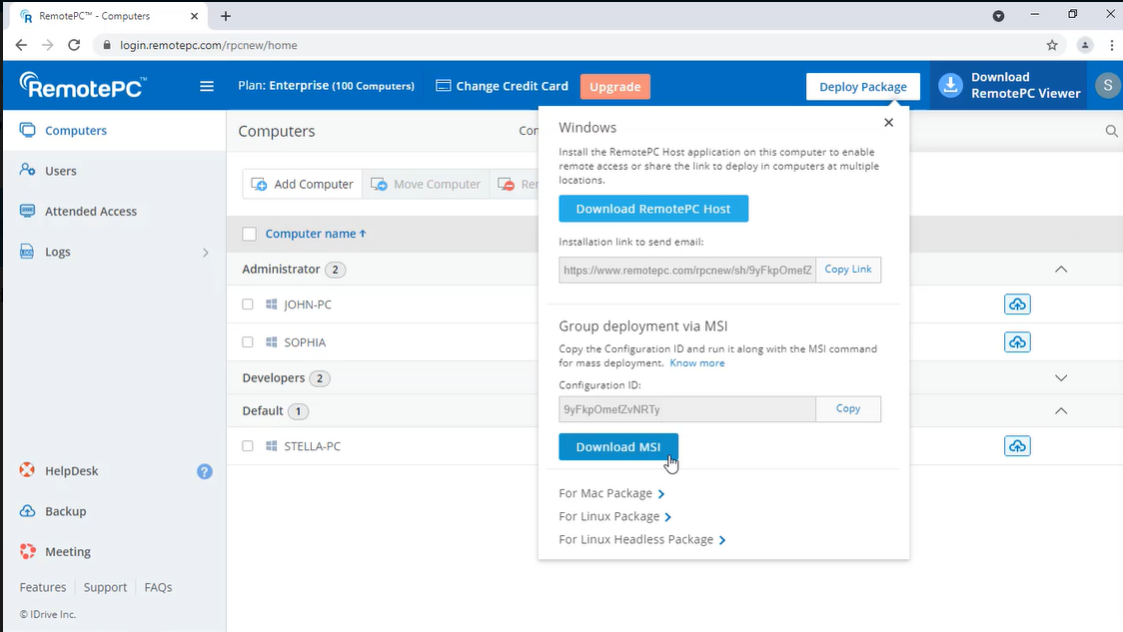Click Download RemotePC Host button
1123x632 pixels.
point(653,209)
